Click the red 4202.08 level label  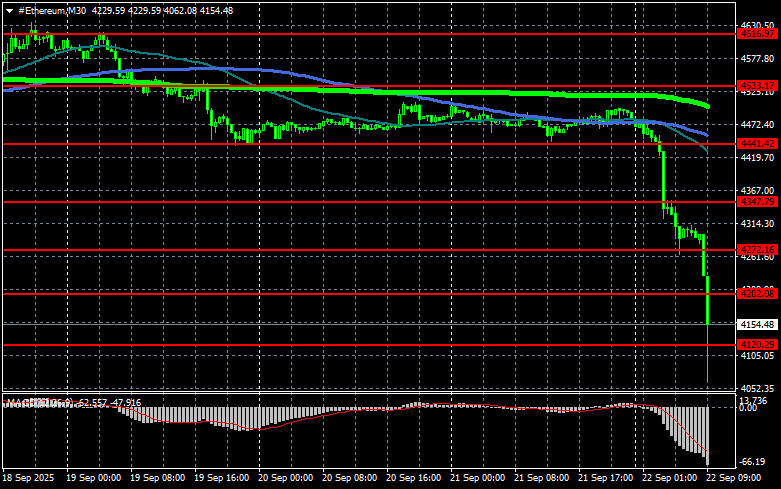pyautogui.click(x=758, y=294)
